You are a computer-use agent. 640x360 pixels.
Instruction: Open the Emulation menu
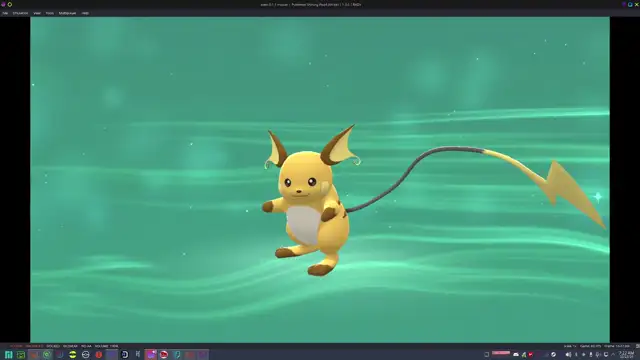point(20,13)
